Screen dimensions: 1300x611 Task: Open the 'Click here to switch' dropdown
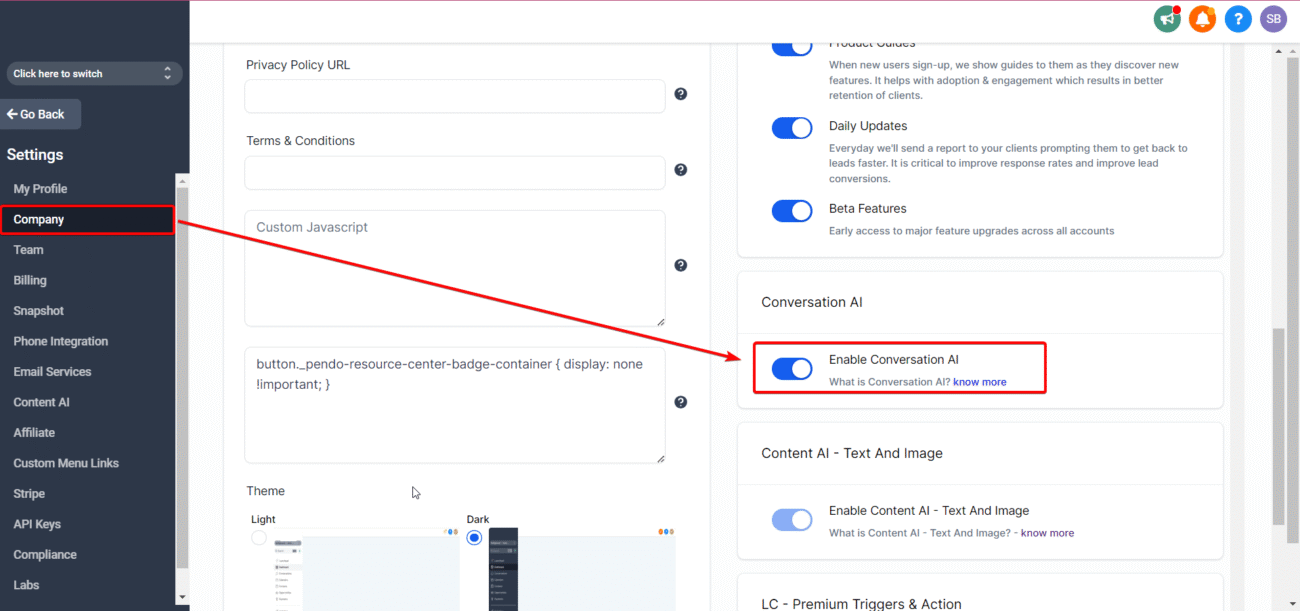click(x=93, y=73)
